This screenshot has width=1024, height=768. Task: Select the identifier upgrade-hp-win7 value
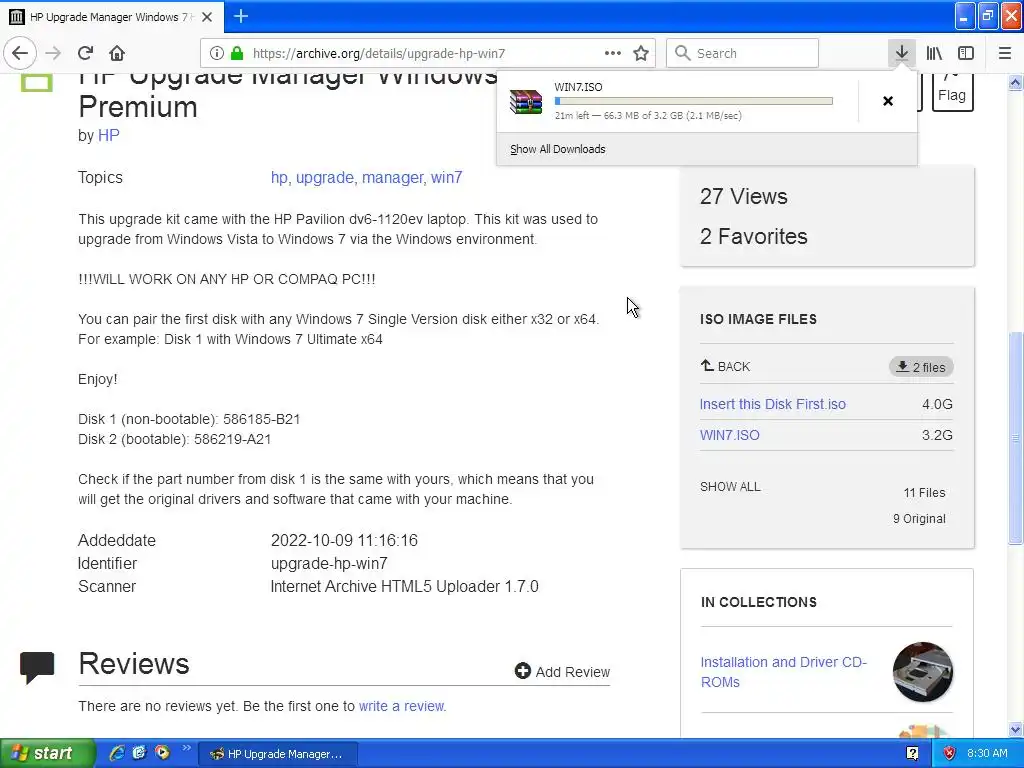329,564
